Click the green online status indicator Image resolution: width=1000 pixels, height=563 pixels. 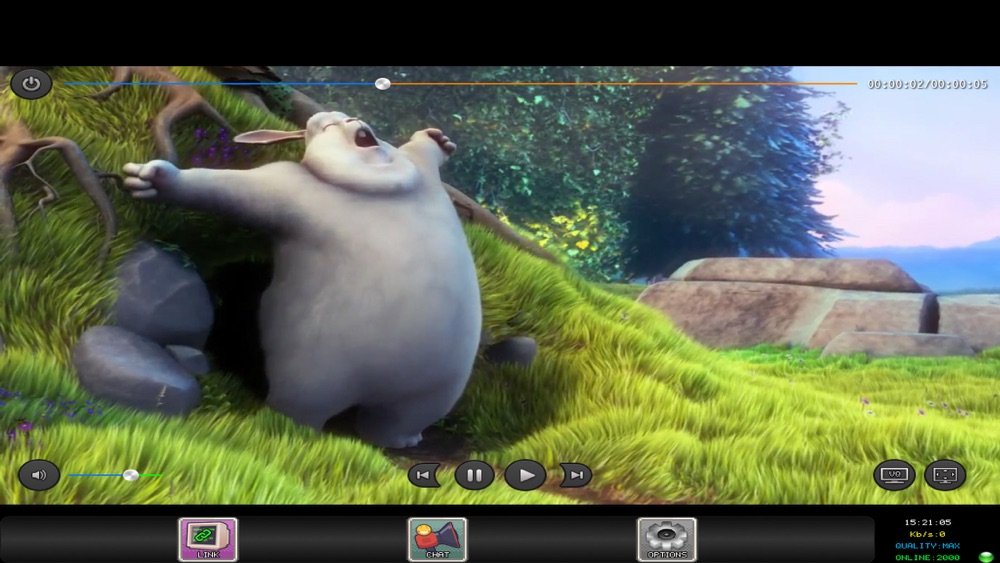point(986,557)
